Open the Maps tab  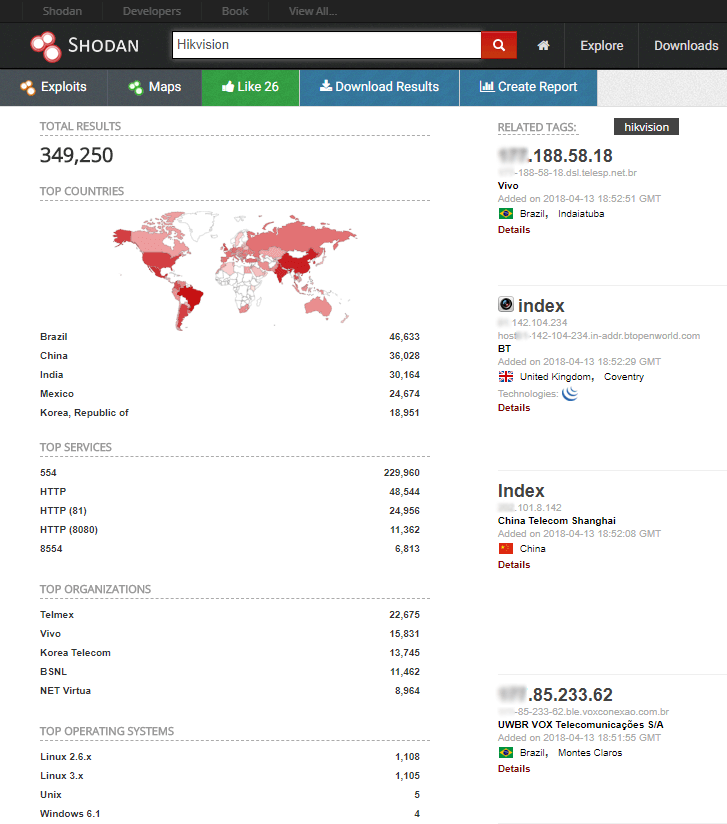click(155, 87)
